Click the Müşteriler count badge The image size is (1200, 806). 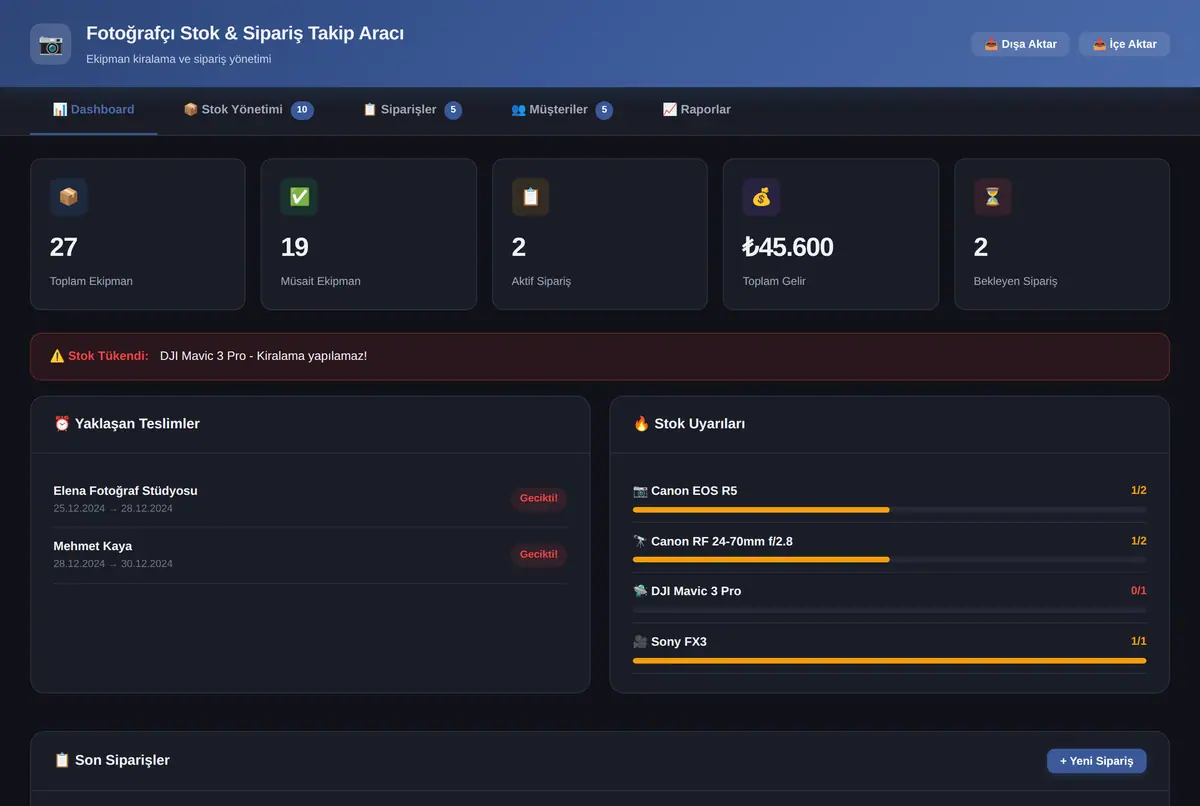pyautogui.click(x=604, y=110)
